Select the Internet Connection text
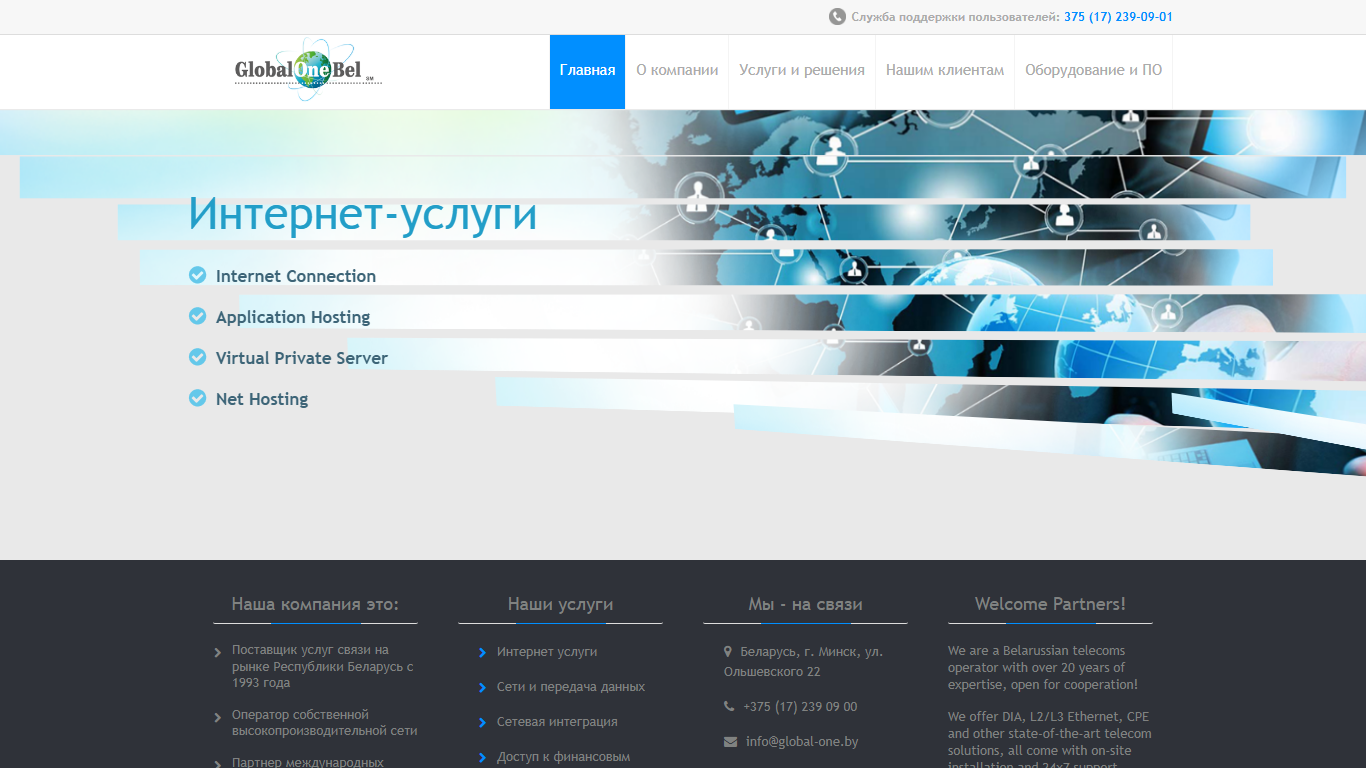This screenshot has height=768, width=1366. click(296, 276)
